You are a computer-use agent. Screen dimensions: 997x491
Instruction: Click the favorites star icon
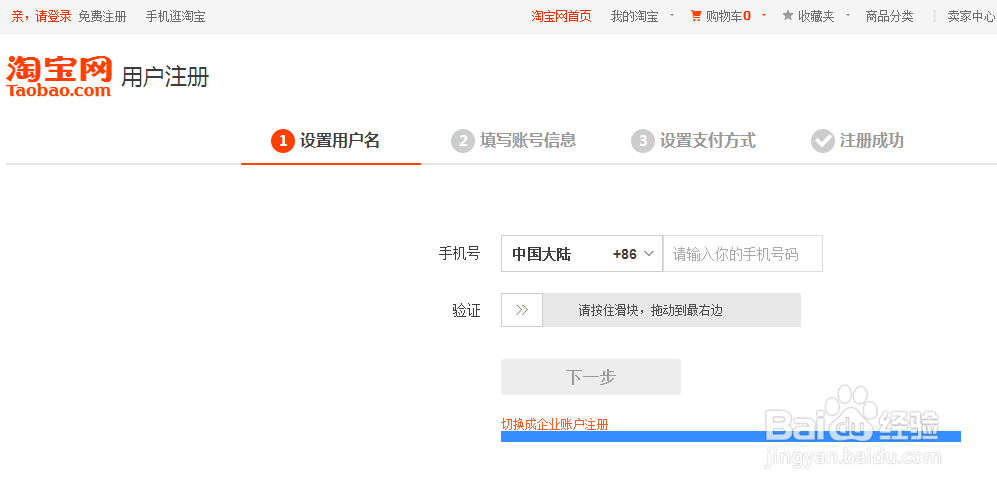coord(788,16)
